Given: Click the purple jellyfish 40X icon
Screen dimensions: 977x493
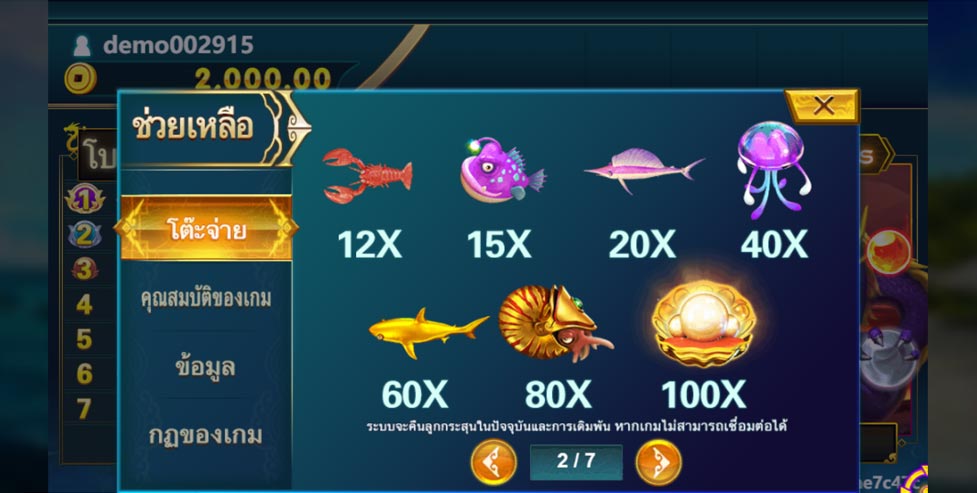Looking at the screenshot, I should 774,170.
